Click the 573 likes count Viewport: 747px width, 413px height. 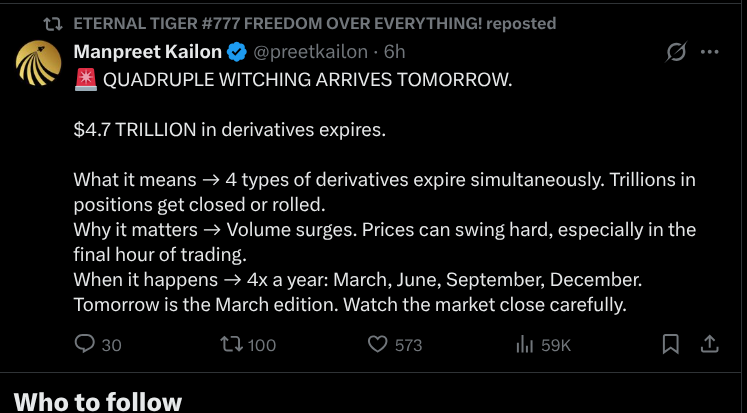(x=408, y=345)
